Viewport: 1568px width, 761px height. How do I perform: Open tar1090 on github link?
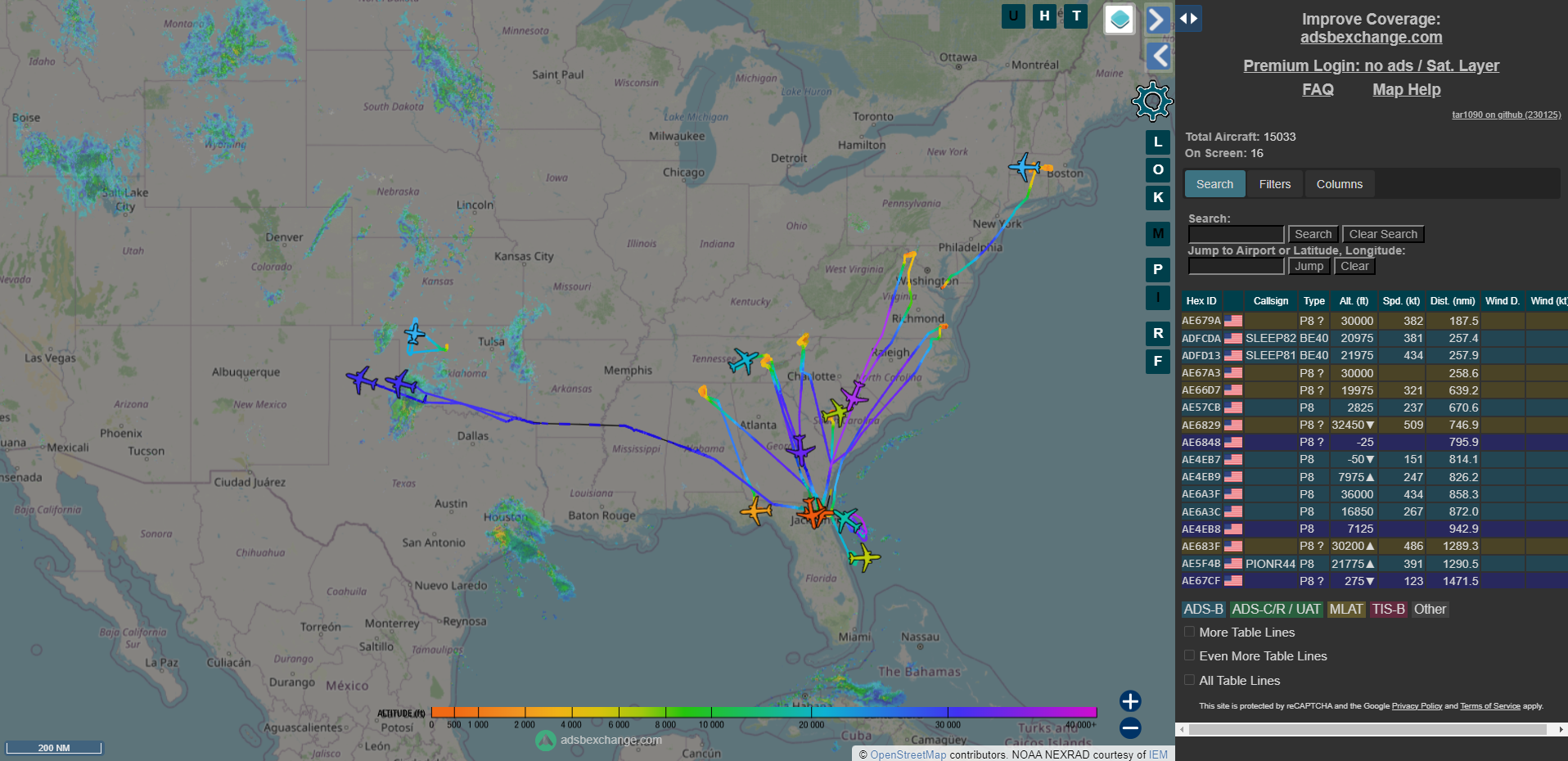(1506, 115)
